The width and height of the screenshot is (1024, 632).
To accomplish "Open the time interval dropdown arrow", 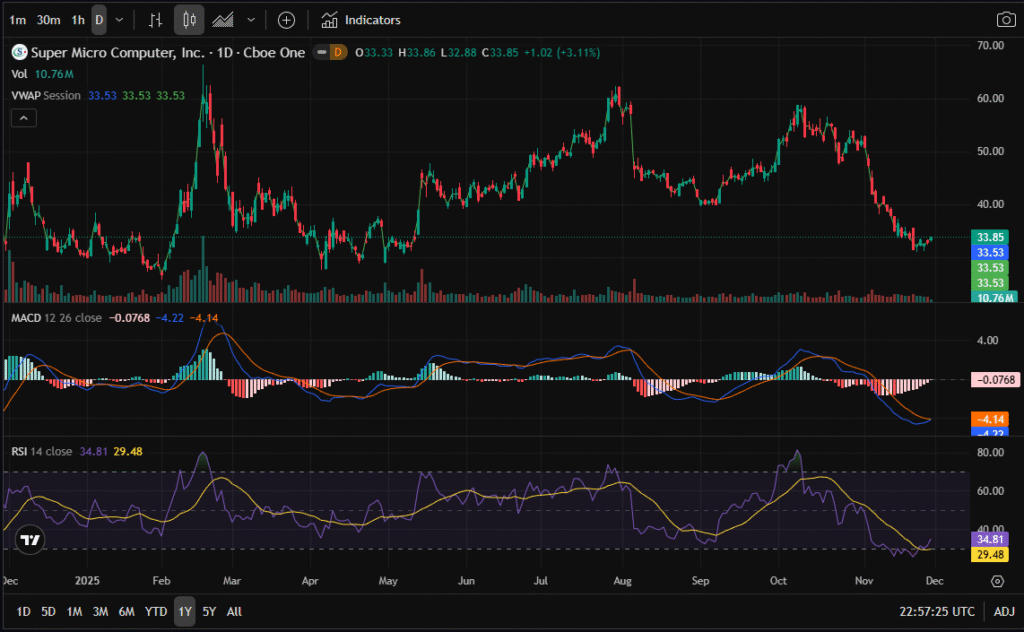I will 120,20.
